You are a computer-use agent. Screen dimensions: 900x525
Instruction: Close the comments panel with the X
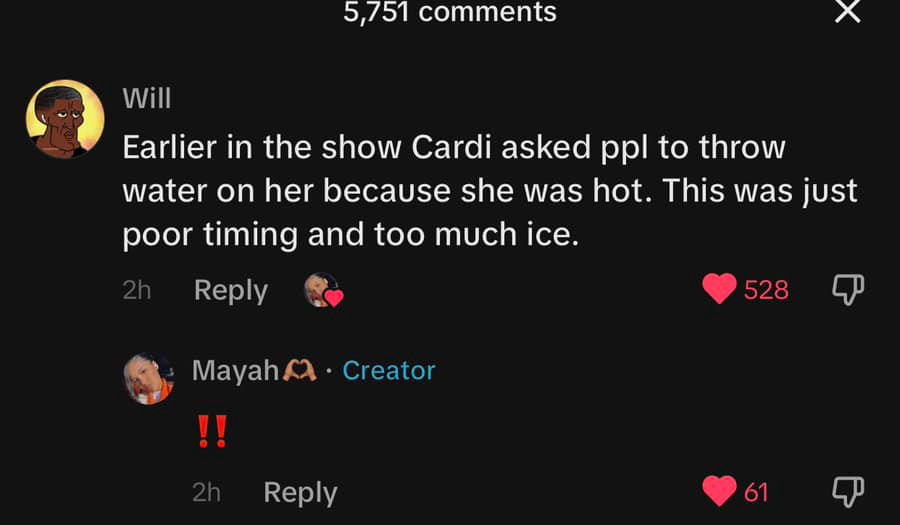[848, 11]
